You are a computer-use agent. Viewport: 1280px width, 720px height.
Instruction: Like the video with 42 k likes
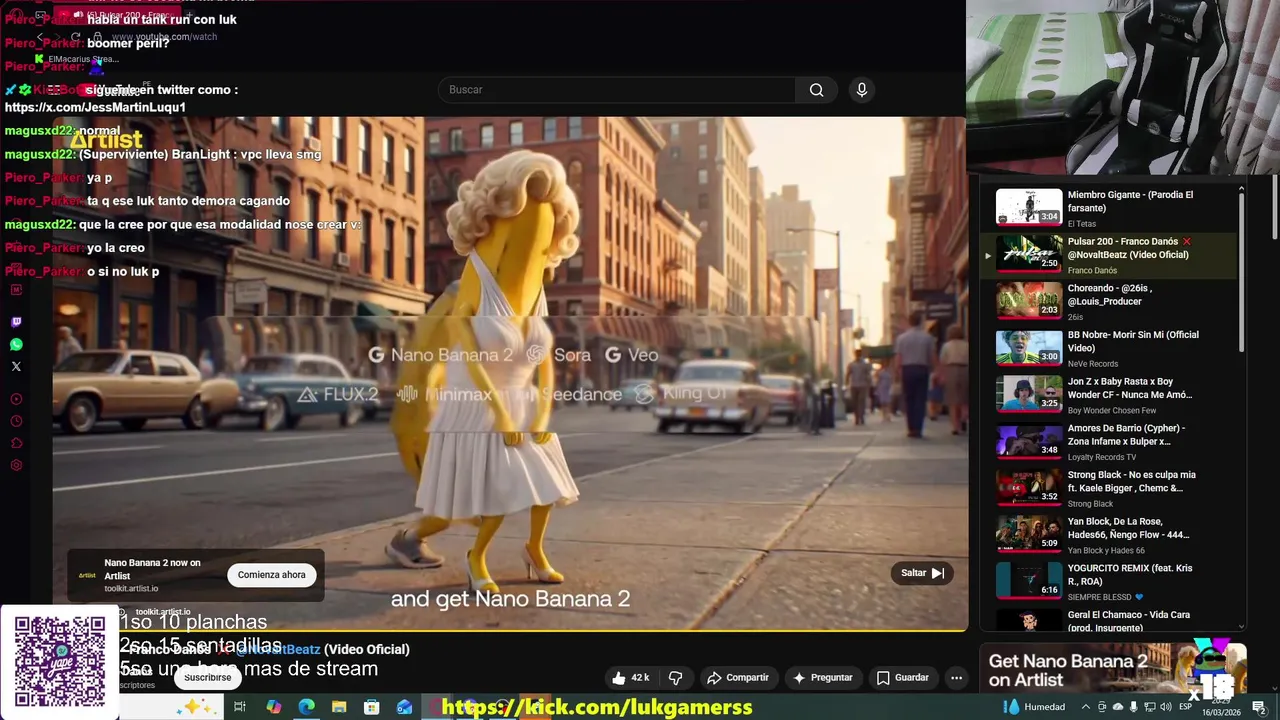click(x=630, y=677)
